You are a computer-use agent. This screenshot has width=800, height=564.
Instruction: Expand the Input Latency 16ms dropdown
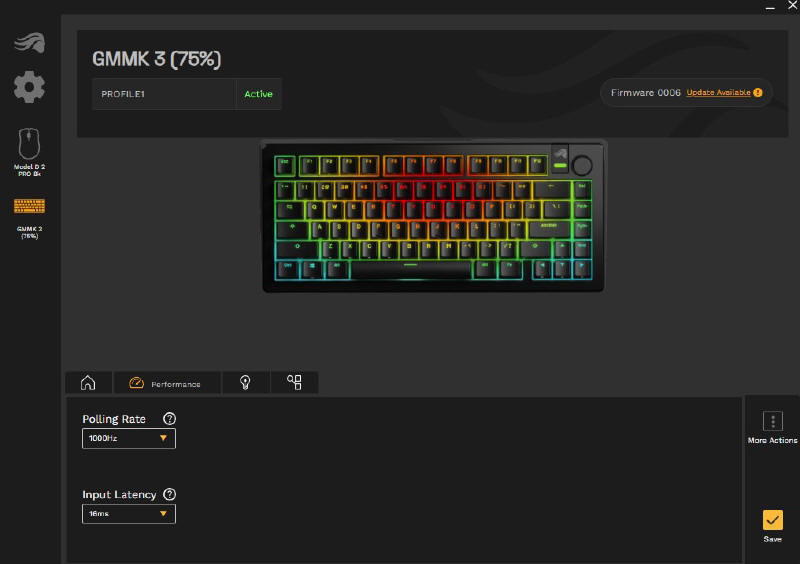pos(129,513)
